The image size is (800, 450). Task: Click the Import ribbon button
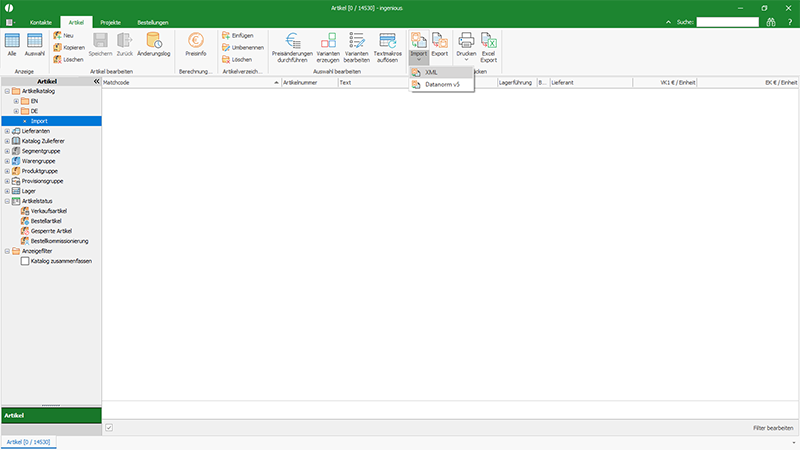(x=418, y=47)
